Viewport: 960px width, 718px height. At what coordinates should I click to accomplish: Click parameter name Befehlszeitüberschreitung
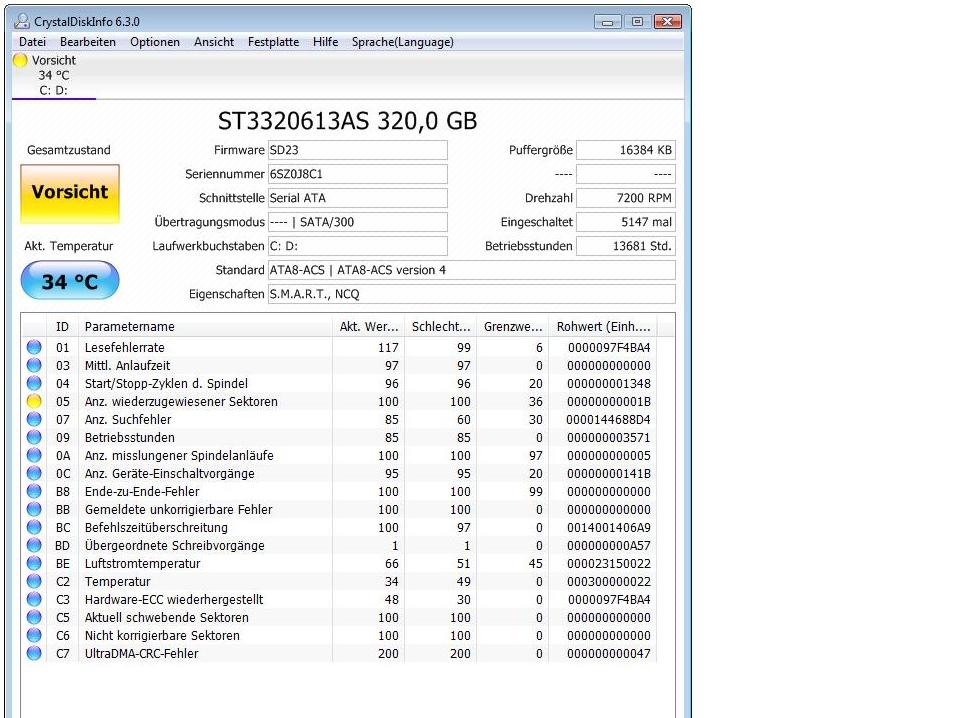click(156, 527)
